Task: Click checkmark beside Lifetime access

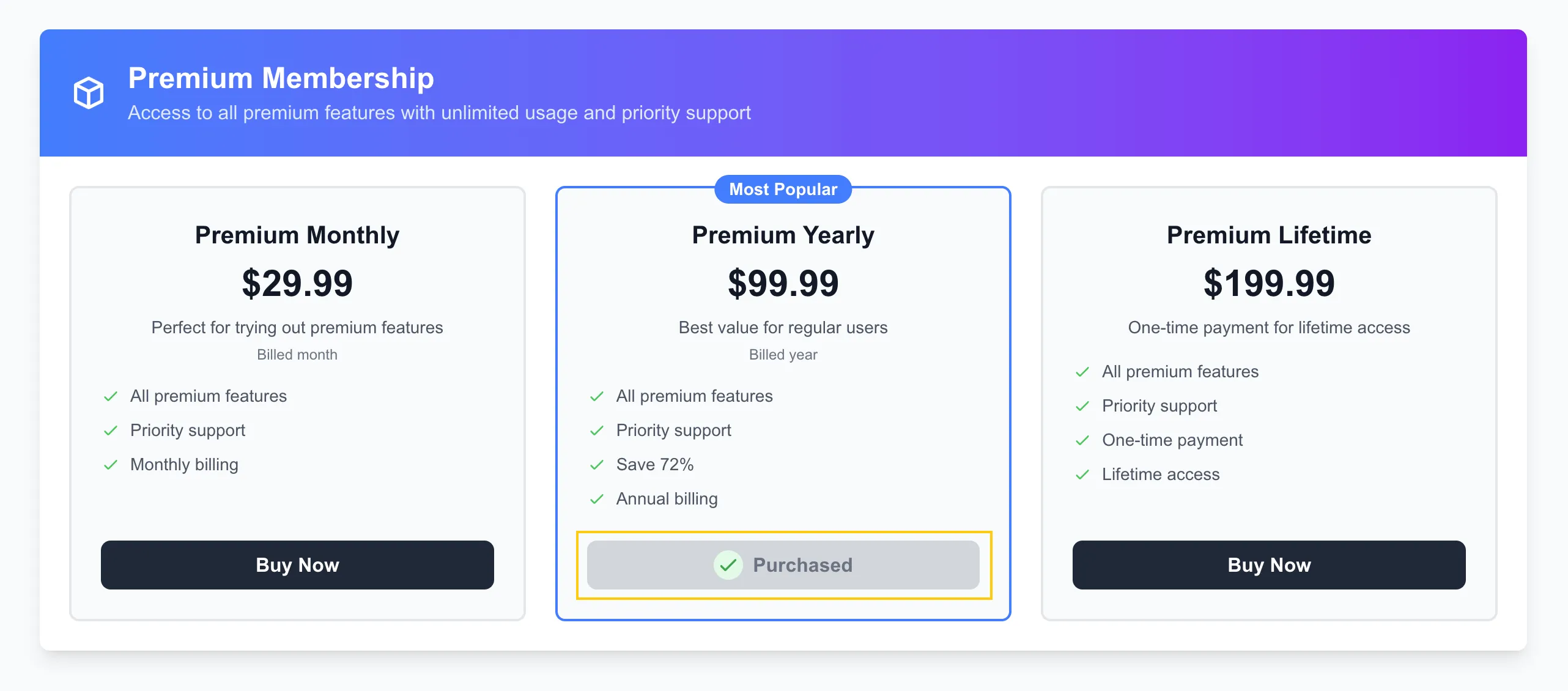Action: (x=1082, y=475)
